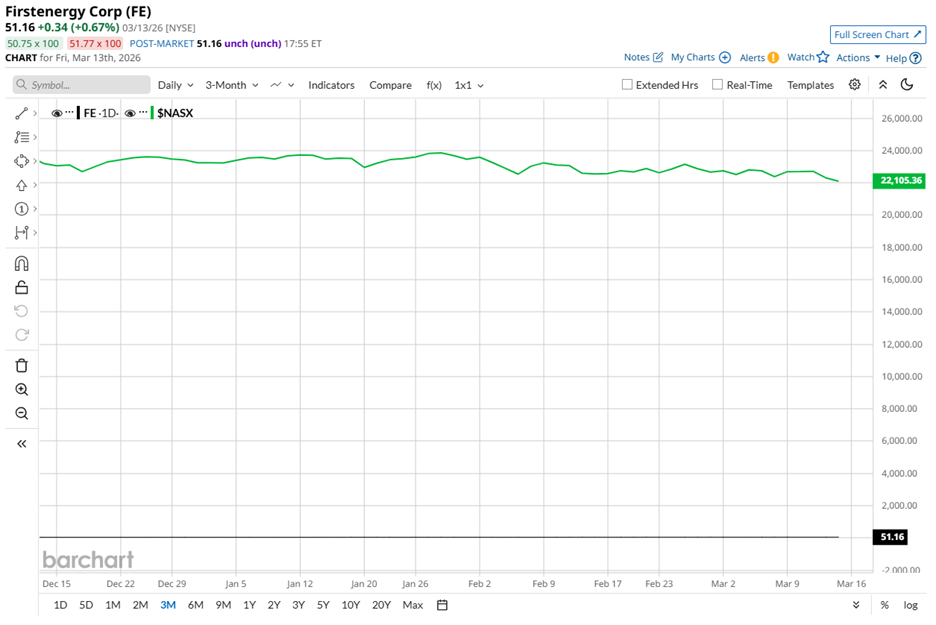Click the Symbol search field
Screen dimensions: 936x625
point(82,85)
